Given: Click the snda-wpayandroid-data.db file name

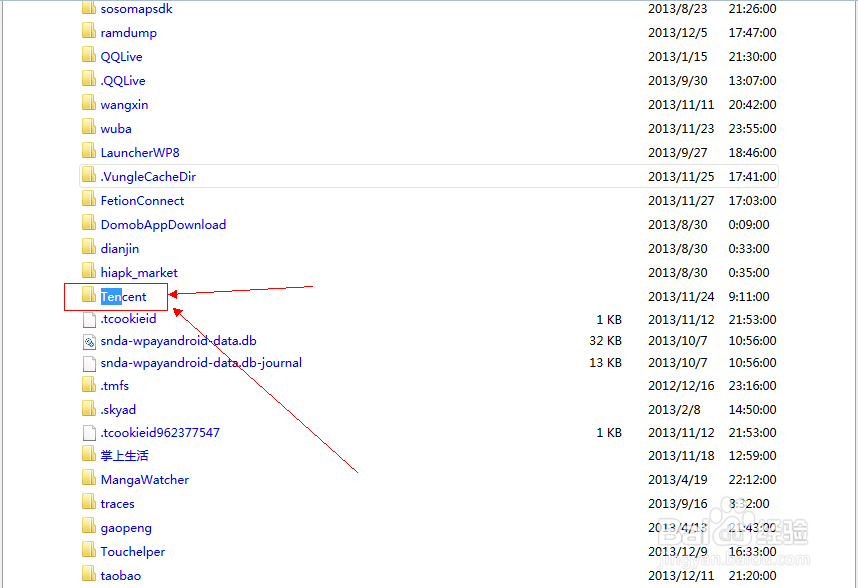Looking at the screenshot, I should tap(178, 341).
